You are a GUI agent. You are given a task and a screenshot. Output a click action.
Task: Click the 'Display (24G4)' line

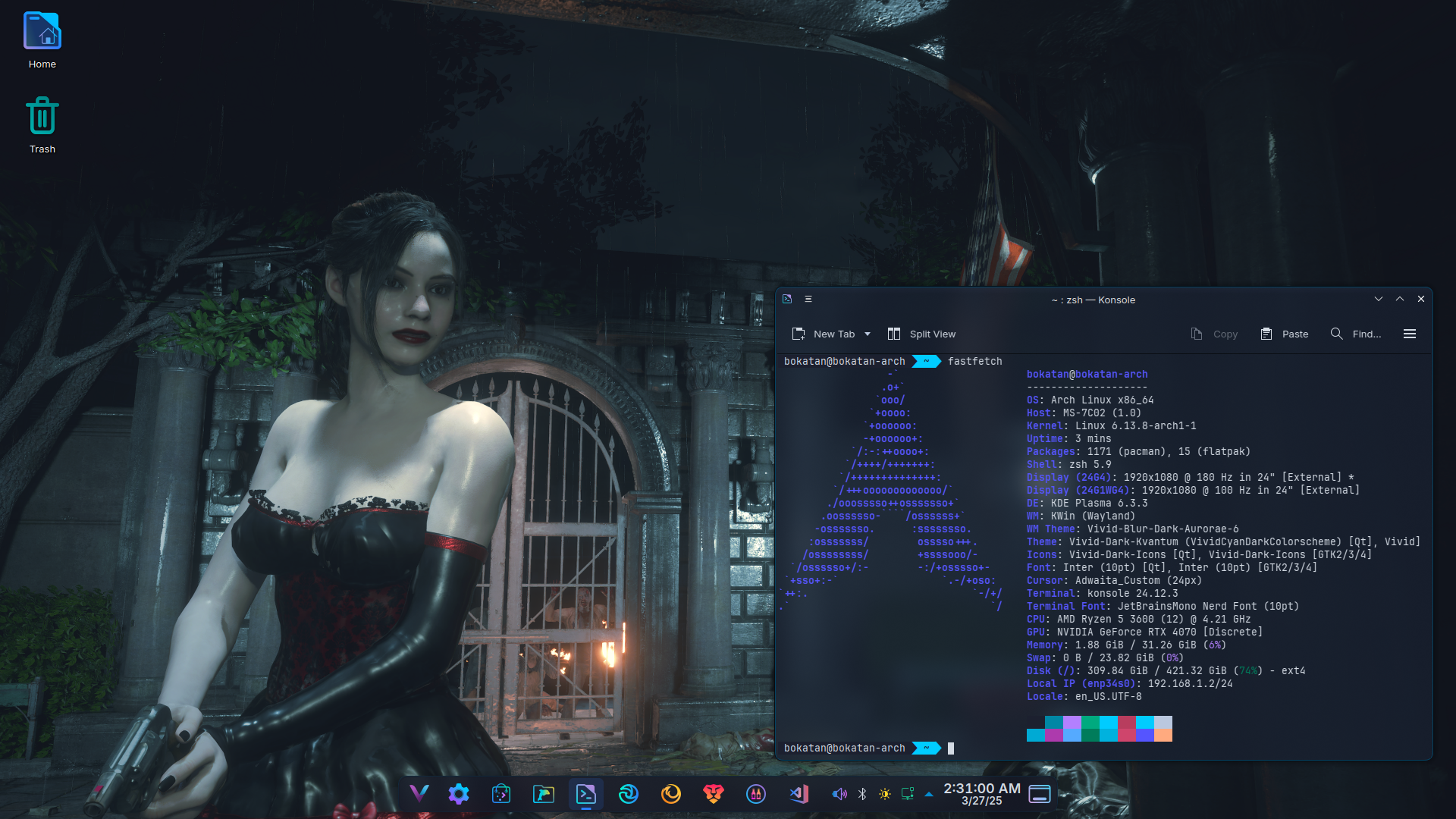coord(1191,477)
